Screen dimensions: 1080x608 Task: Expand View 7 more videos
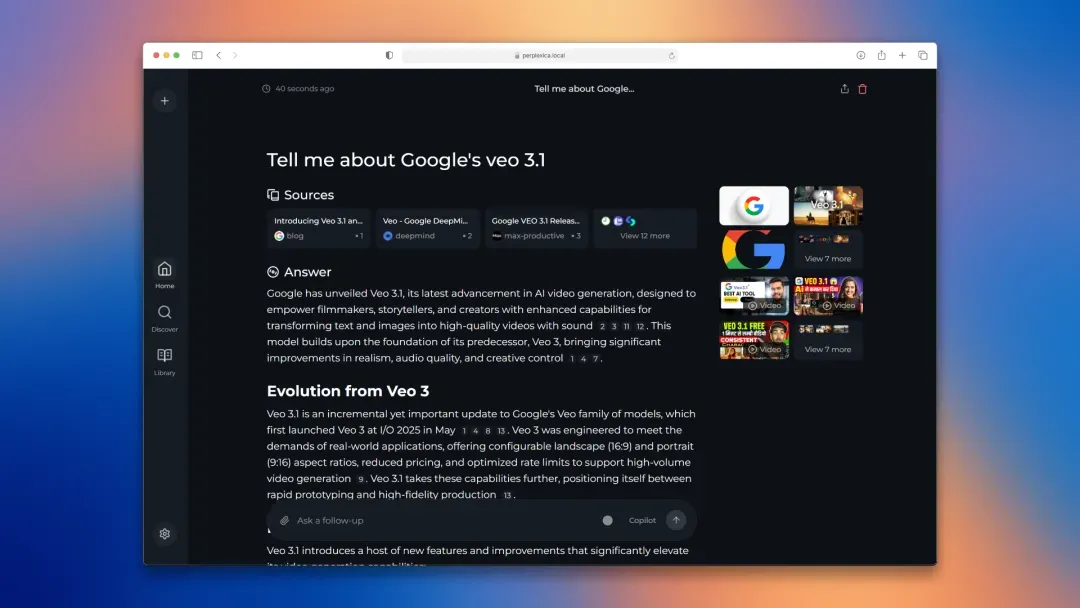point(828,341)
